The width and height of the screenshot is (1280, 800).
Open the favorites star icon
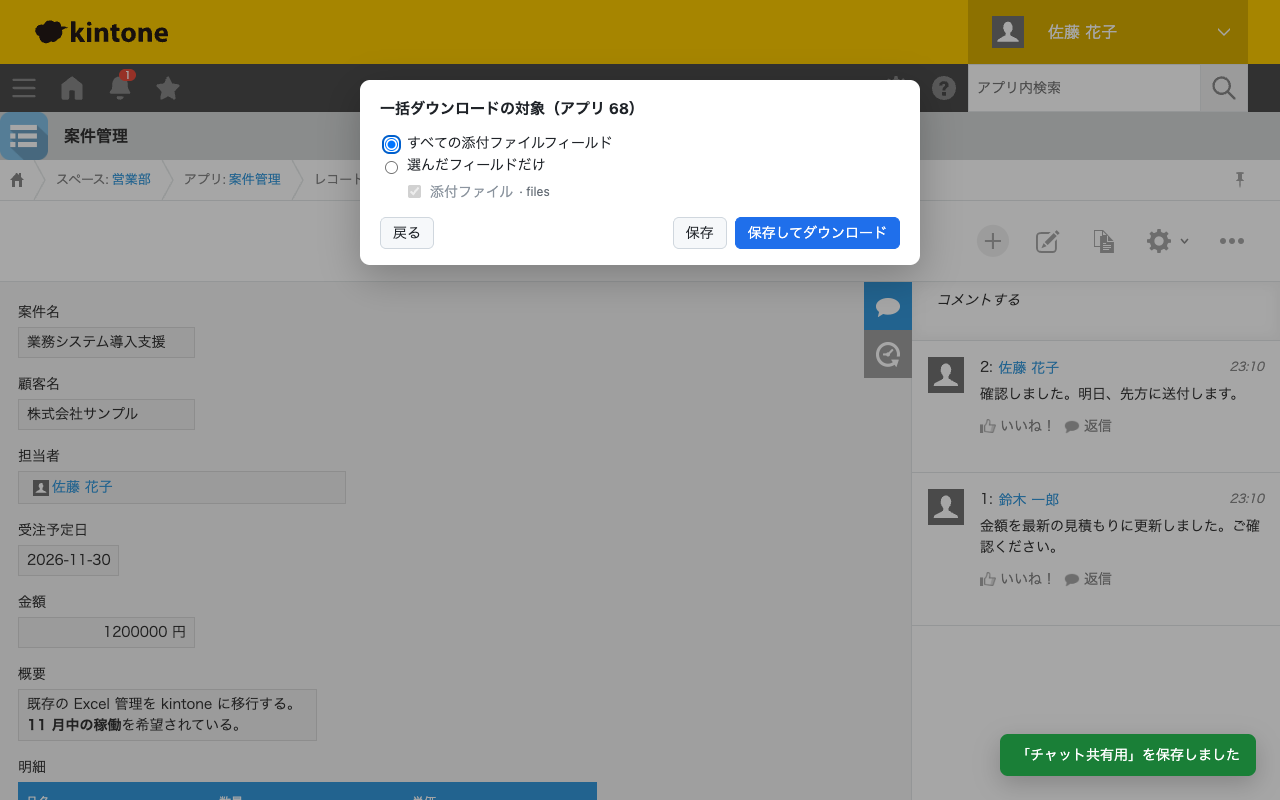pyautogui.click(x=168, y=88)
